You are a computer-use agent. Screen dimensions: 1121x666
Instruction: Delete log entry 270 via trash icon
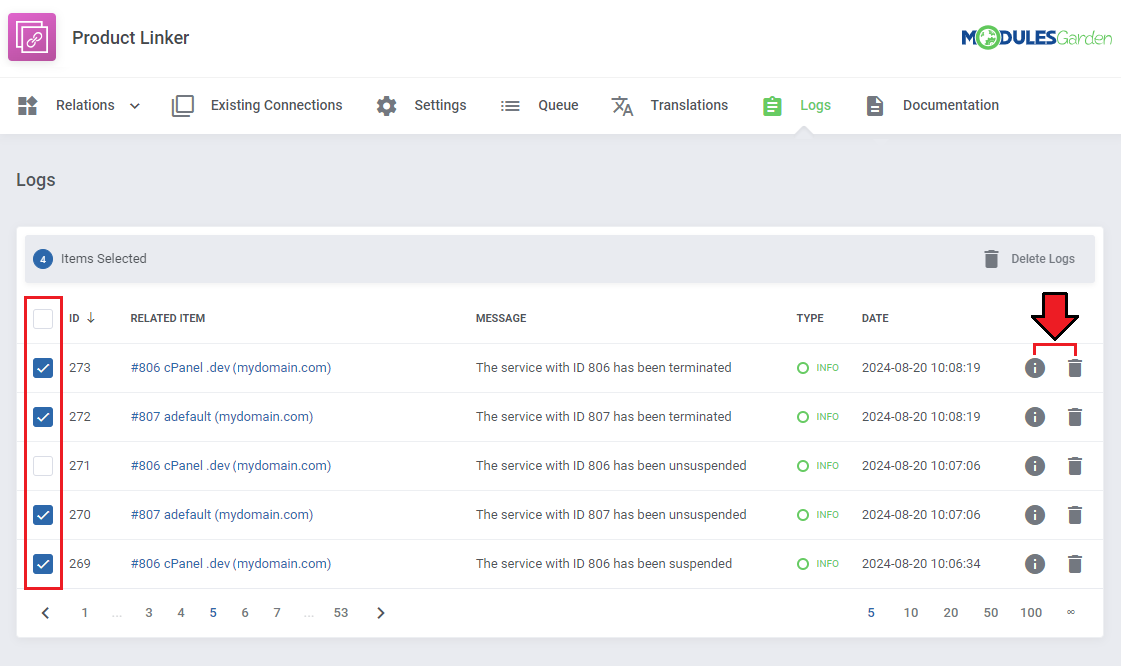[1075, 515]
